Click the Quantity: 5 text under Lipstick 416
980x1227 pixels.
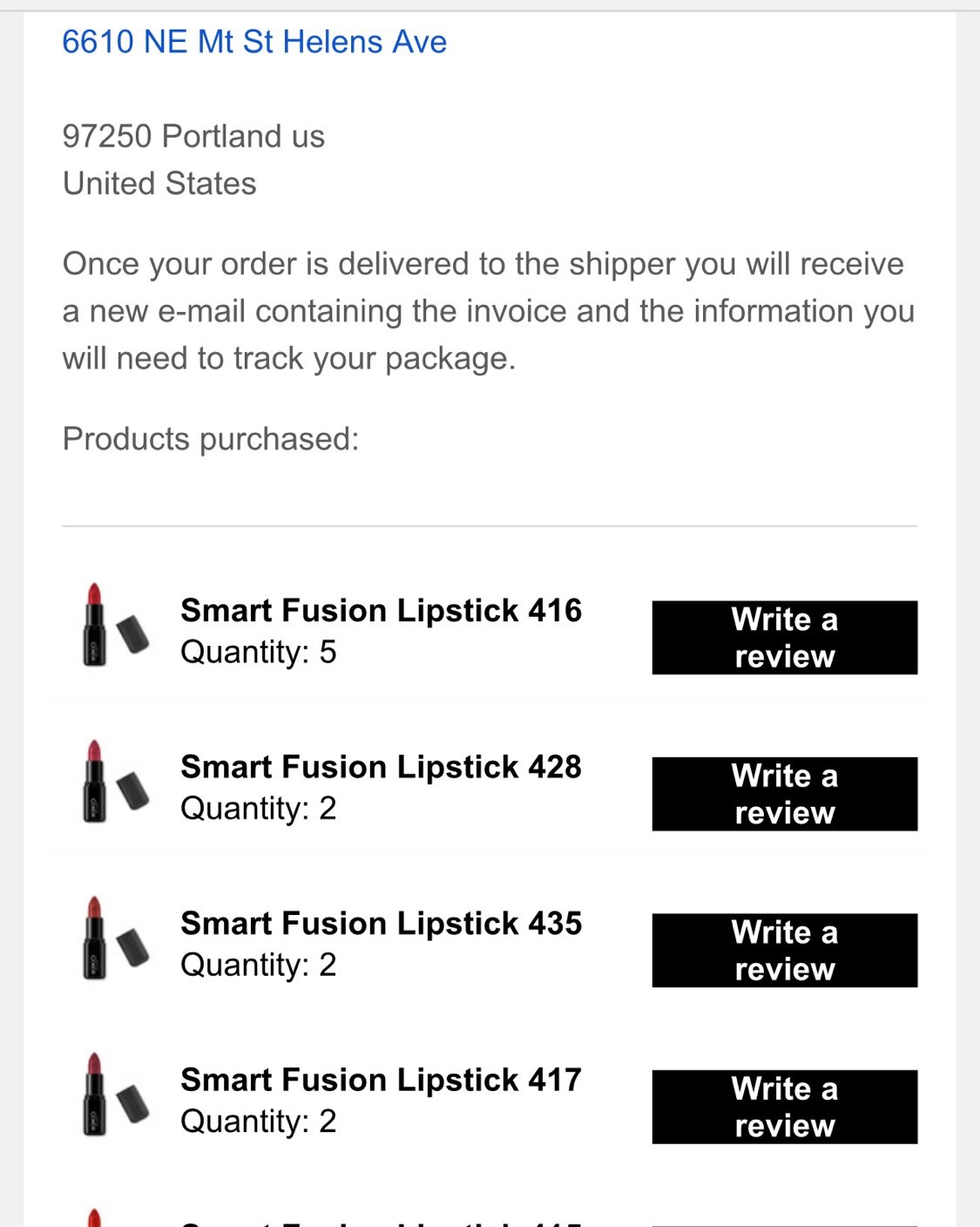(x=259, y=652)
